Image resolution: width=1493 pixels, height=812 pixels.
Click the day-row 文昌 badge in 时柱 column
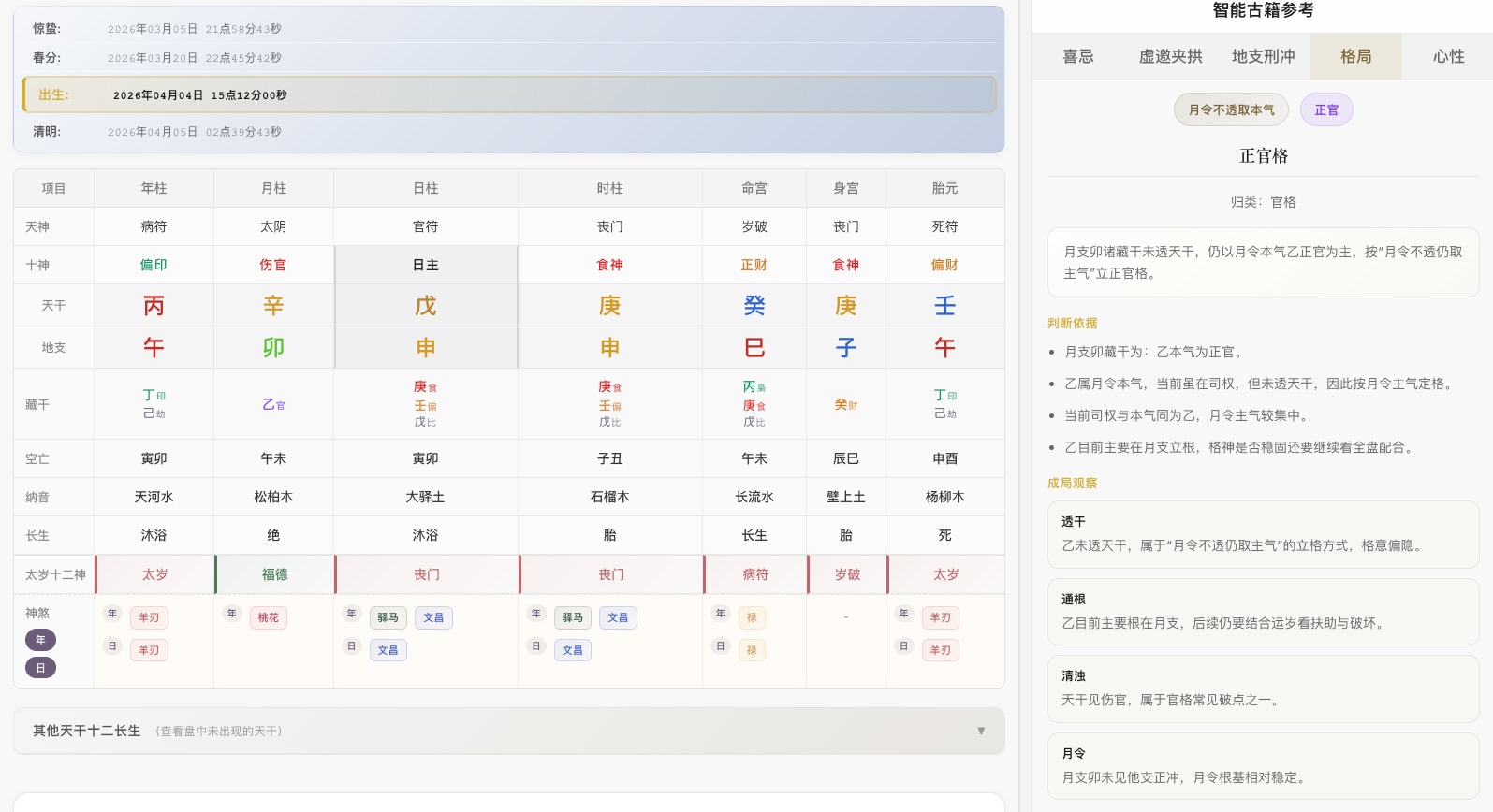pos(572,650)
